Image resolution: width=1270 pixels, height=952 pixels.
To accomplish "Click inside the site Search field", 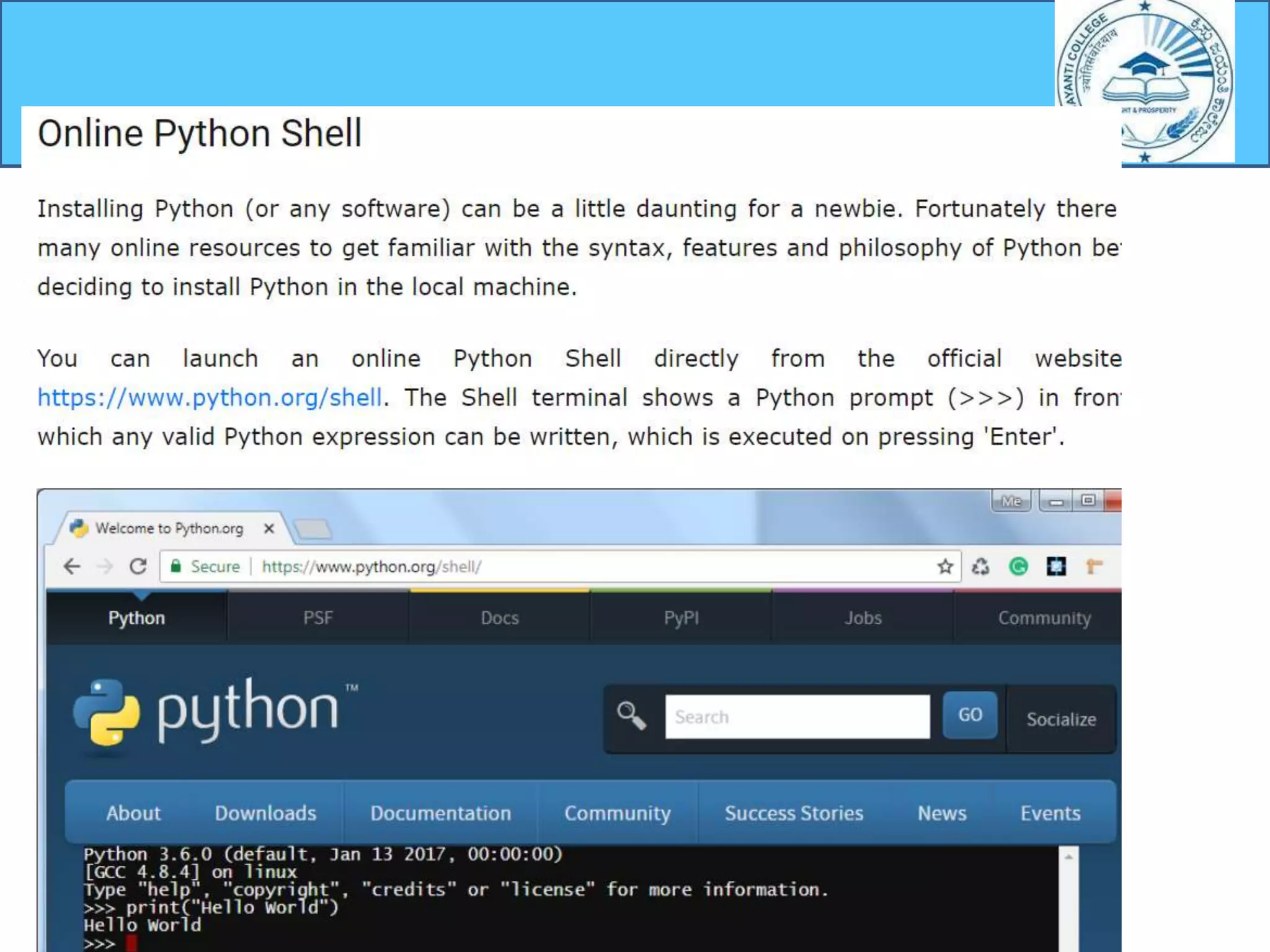I will [797, 716].
